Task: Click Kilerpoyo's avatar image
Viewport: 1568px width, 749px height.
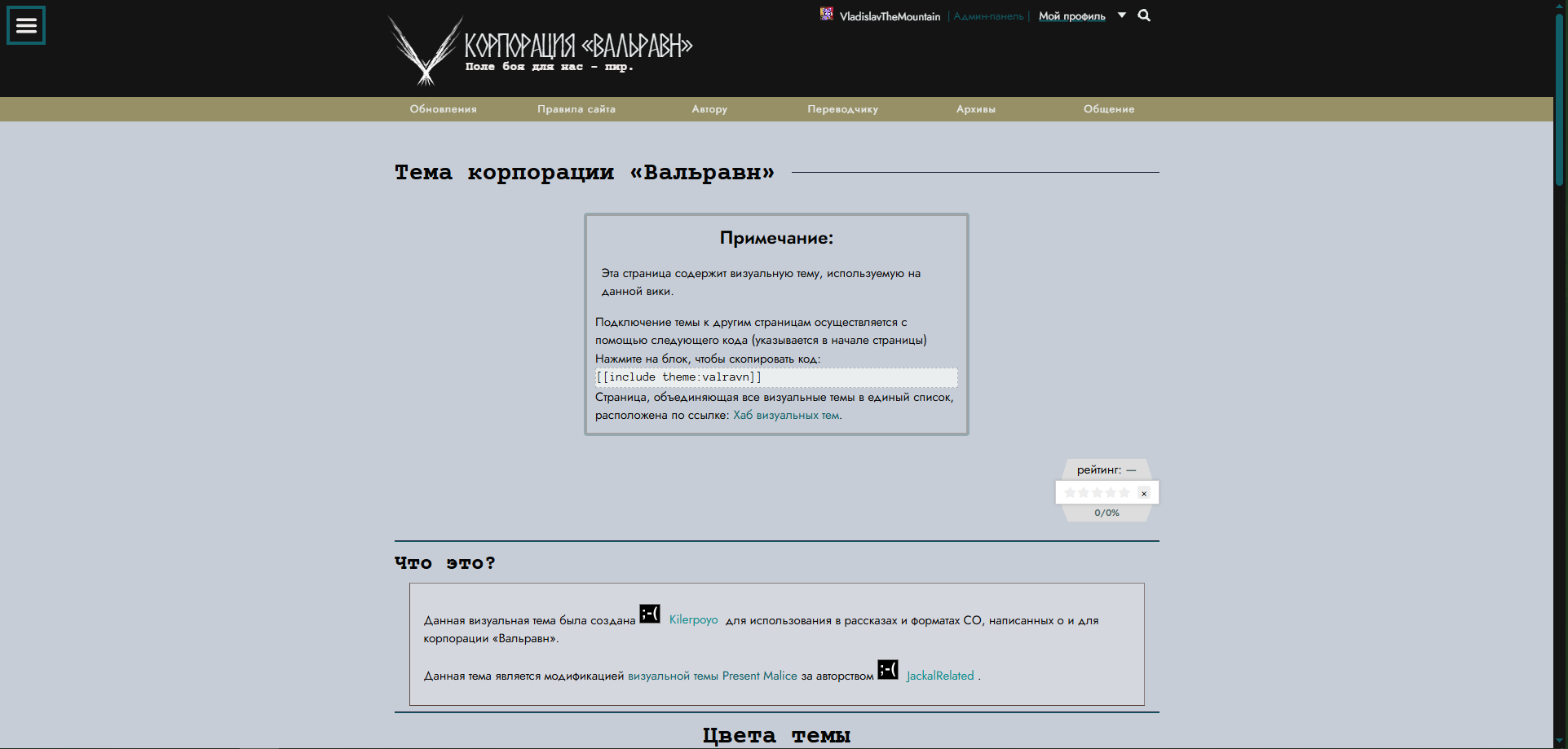Action: pos(650,614)
